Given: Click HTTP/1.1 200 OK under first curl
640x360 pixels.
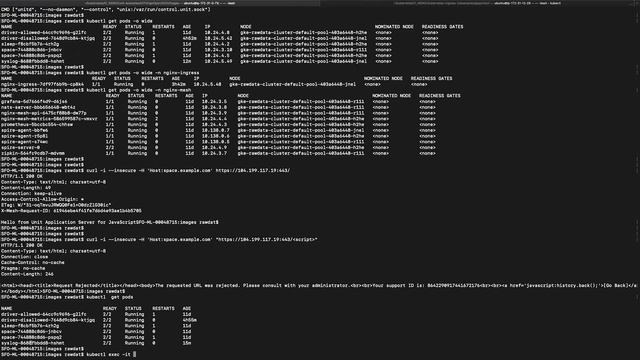Looking at the screenshot, I should 22,176.
